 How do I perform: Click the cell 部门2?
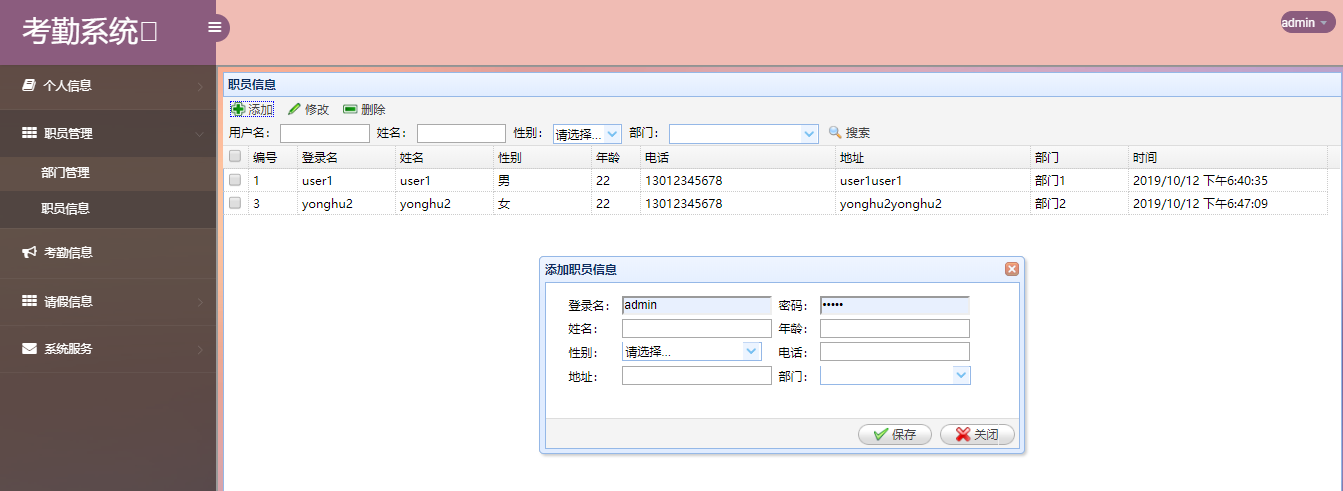pyautogui.click(x=1080, y=204)
